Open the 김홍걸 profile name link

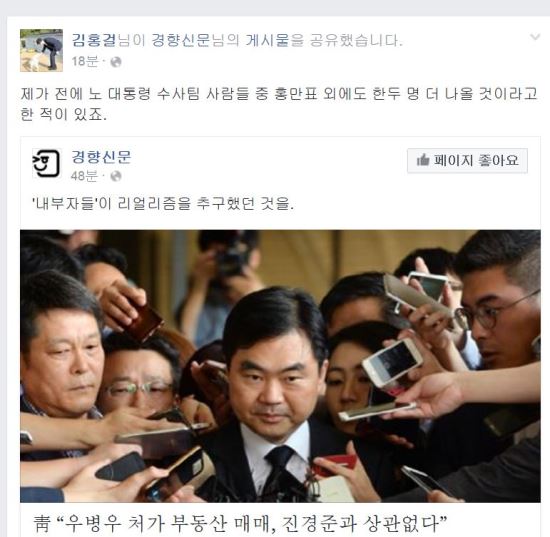point(94,40)
